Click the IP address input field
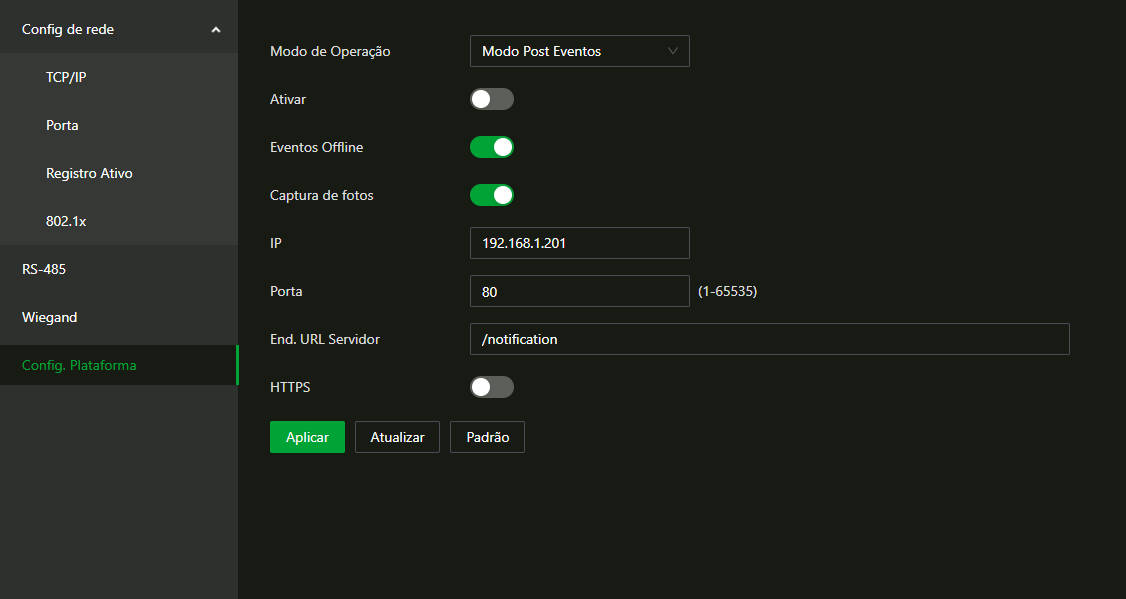This screenshot has height=599, width=1126. pyautogui.click(x=580, y=243)
